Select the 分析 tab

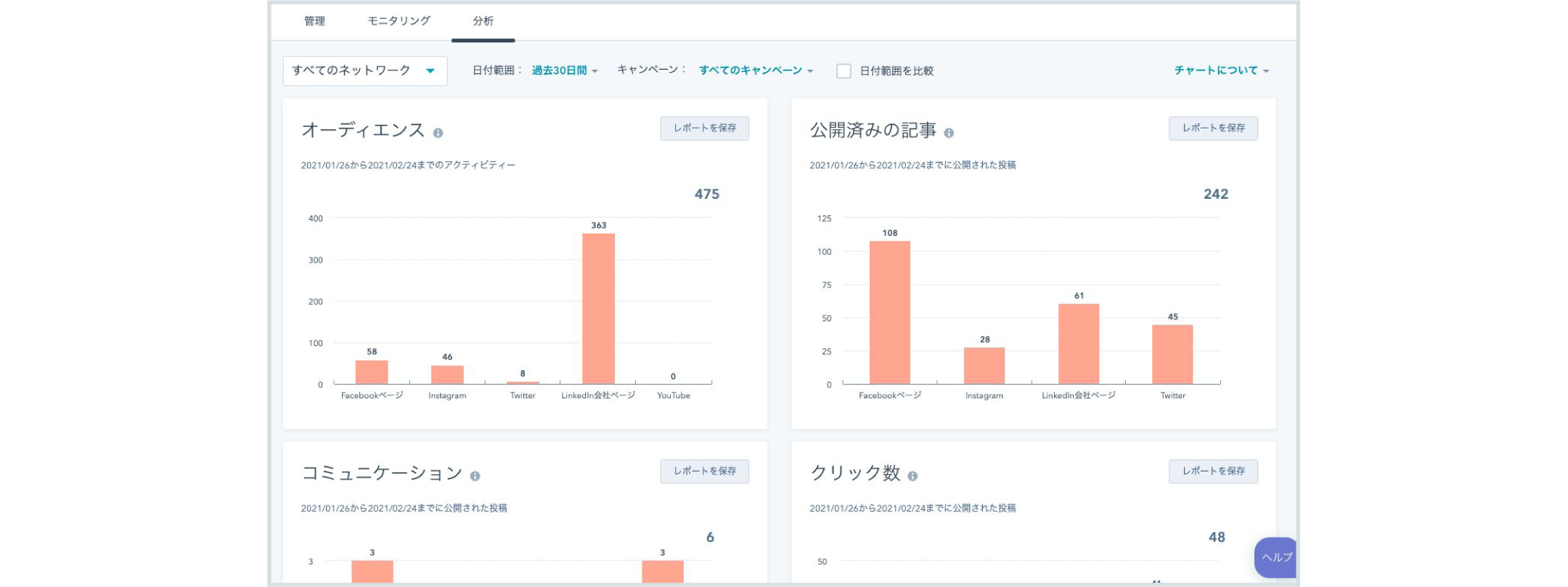[483, 21]
